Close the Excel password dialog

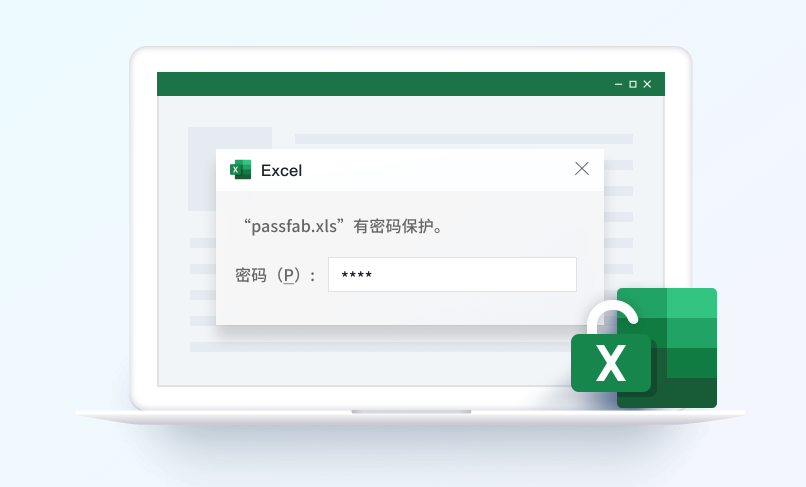point(582,169)
